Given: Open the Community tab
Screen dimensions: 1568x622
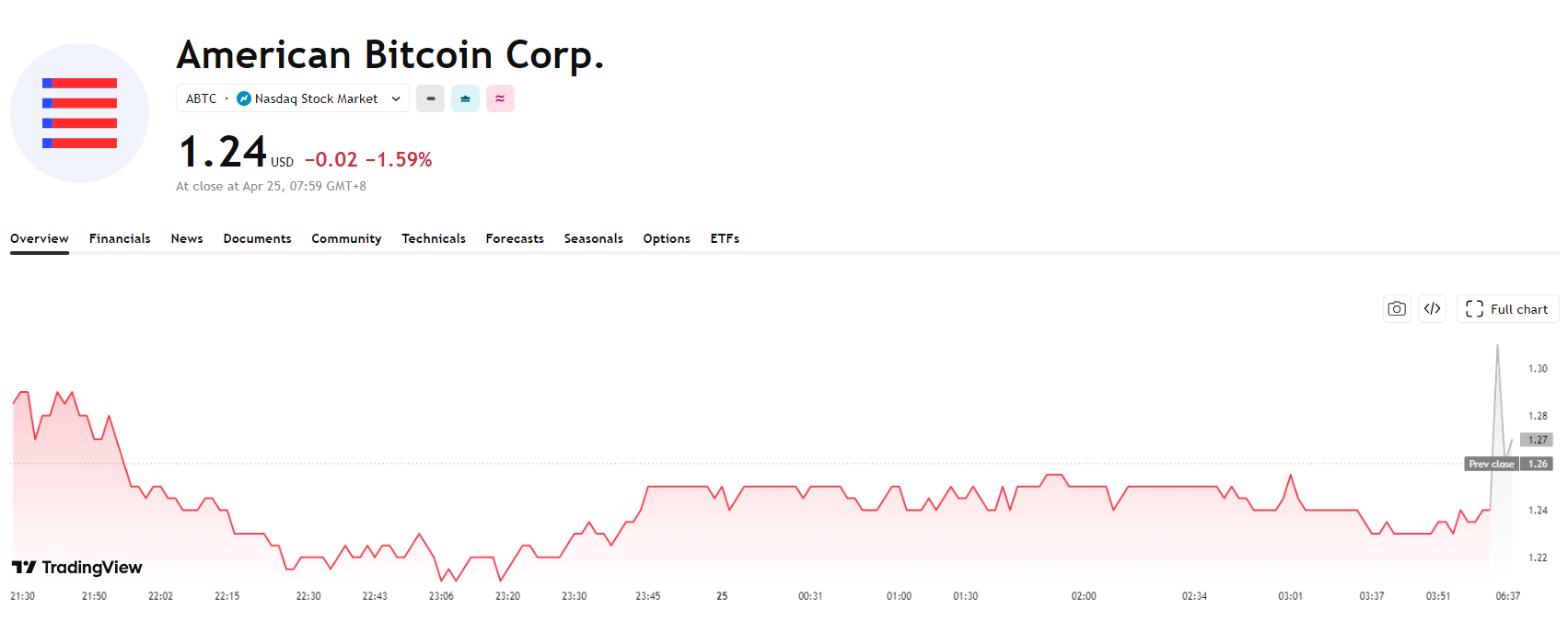Looking at the screenshot, I should coord(346,238).
